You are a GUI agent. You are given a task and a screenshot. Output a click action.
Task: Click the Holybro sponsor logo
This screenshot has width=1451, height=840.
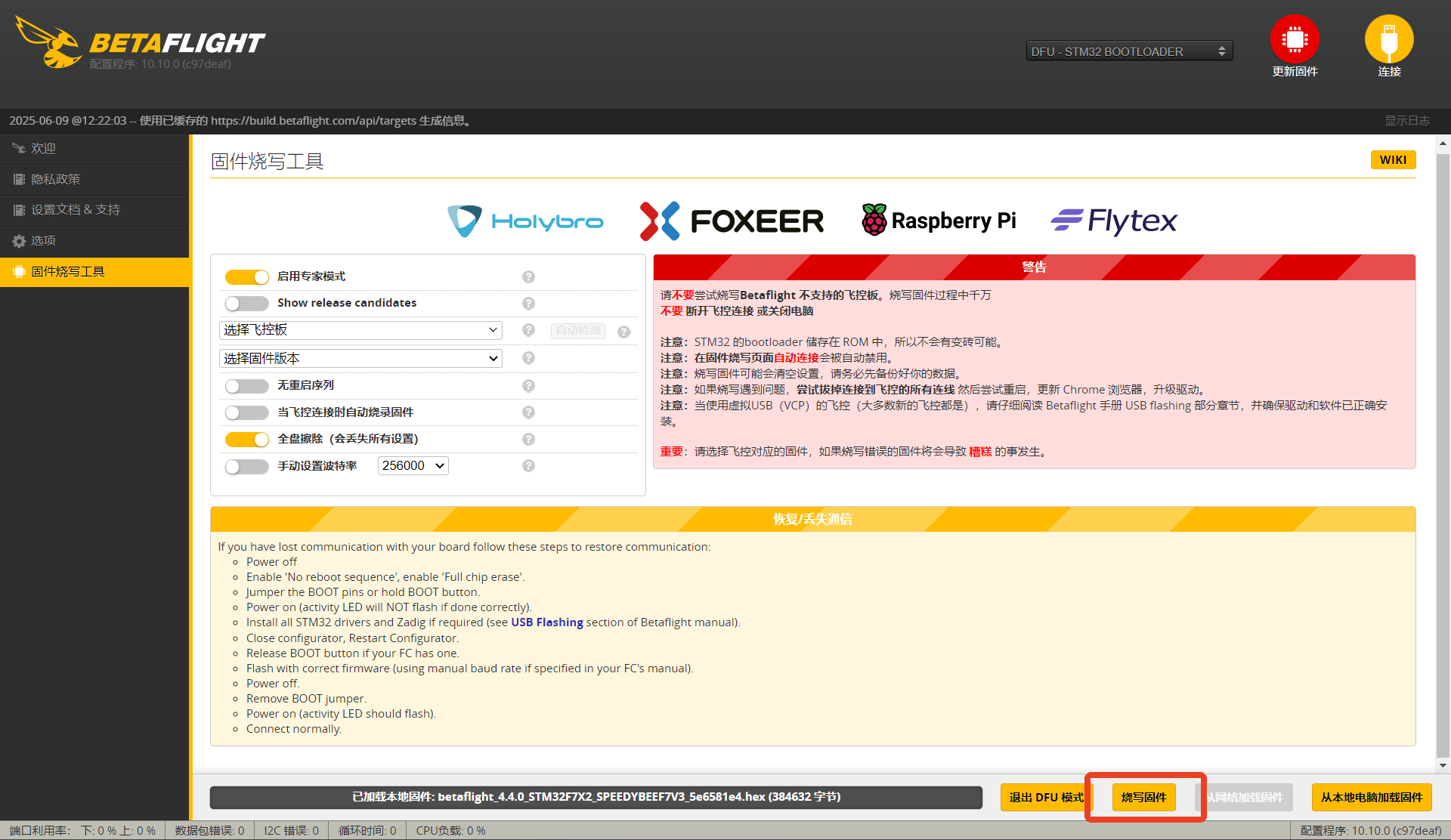coord(525,221)
